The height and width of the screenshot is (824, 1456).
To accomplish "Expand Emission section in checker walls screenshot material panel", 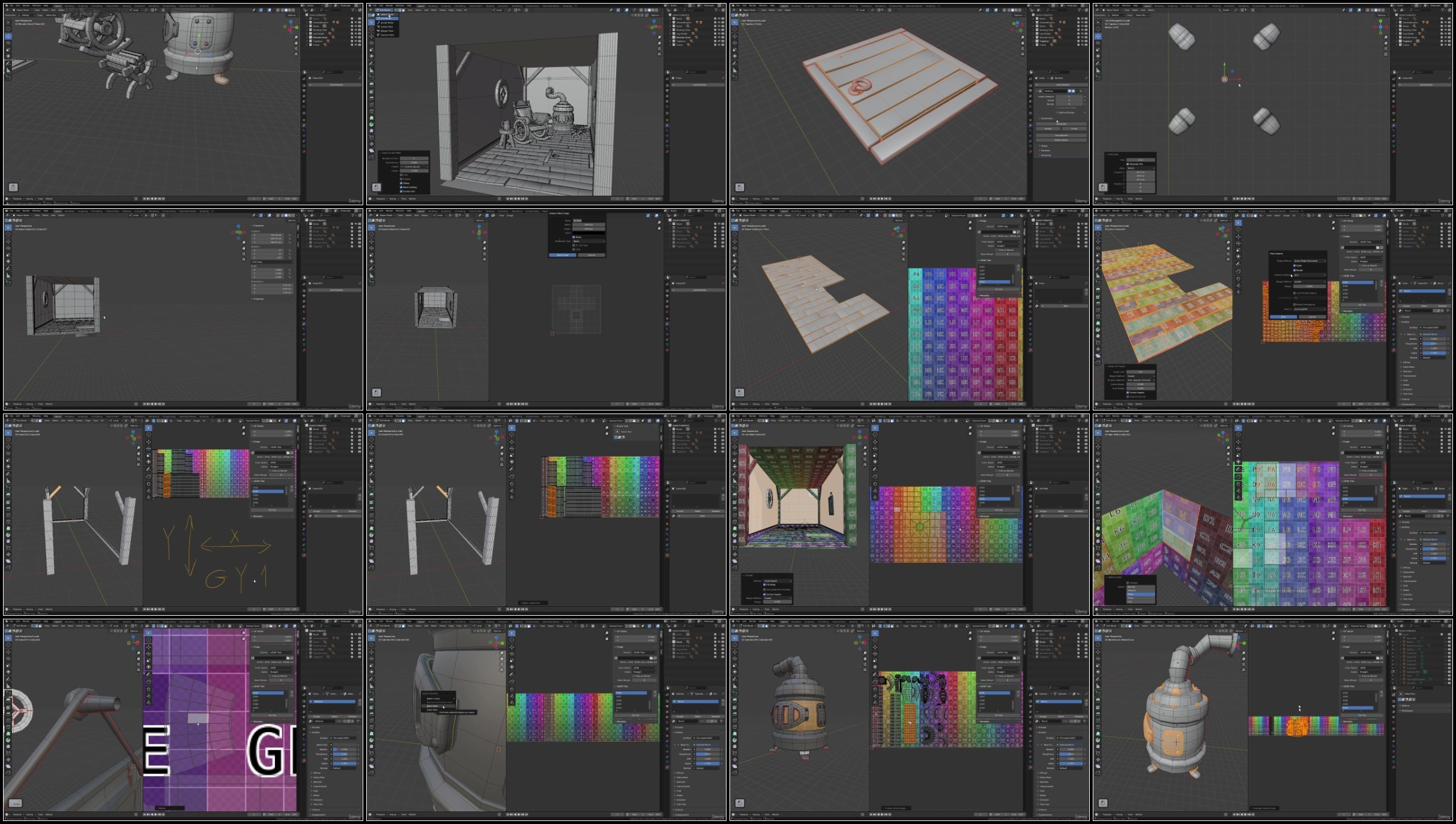I will (x=1407, y=595).
